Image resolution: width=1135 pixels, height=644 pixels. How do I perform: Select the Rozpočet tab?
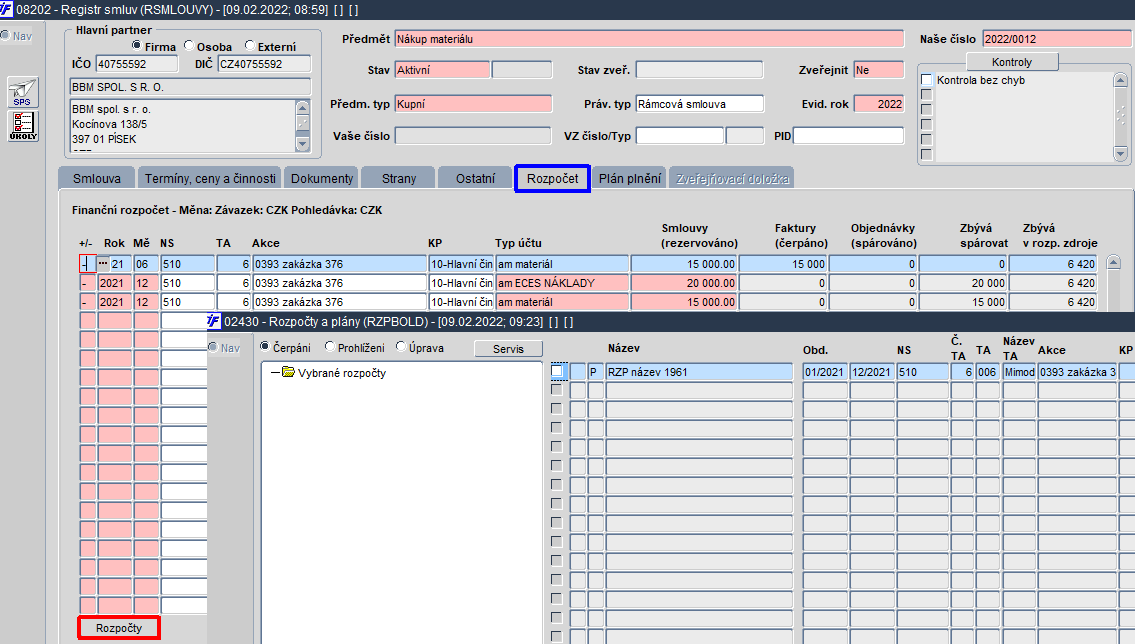click(552, 178)
